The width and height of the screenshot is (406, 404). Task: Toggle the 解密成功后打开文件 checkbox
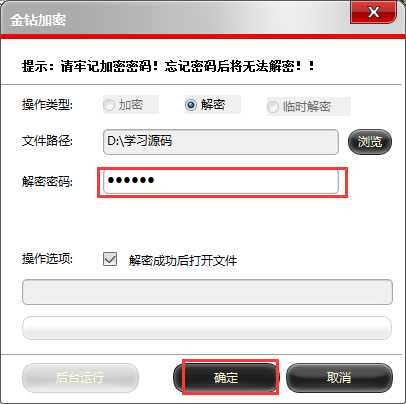pos(110,259)
